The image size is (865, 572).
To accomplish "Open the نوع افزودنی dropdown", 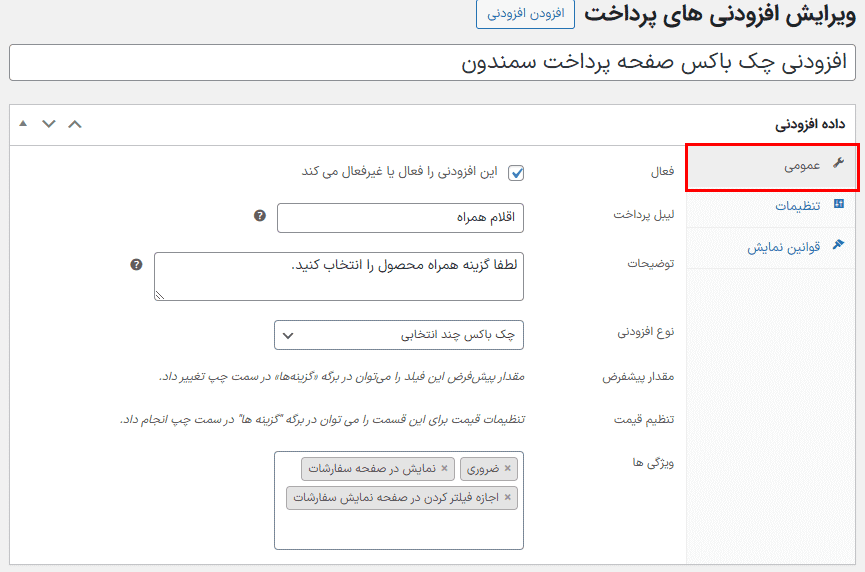I will (x=399, y=335).
